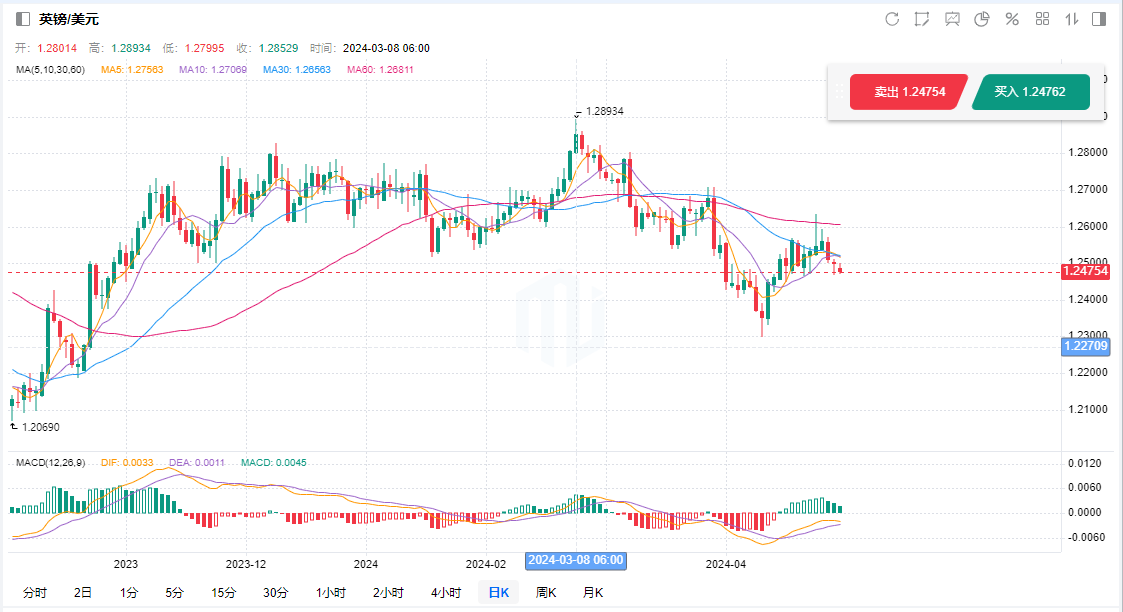
Task: Click the 买入 1.24762 buy button
Action: pyautogui.click(x=1029, y=92)
